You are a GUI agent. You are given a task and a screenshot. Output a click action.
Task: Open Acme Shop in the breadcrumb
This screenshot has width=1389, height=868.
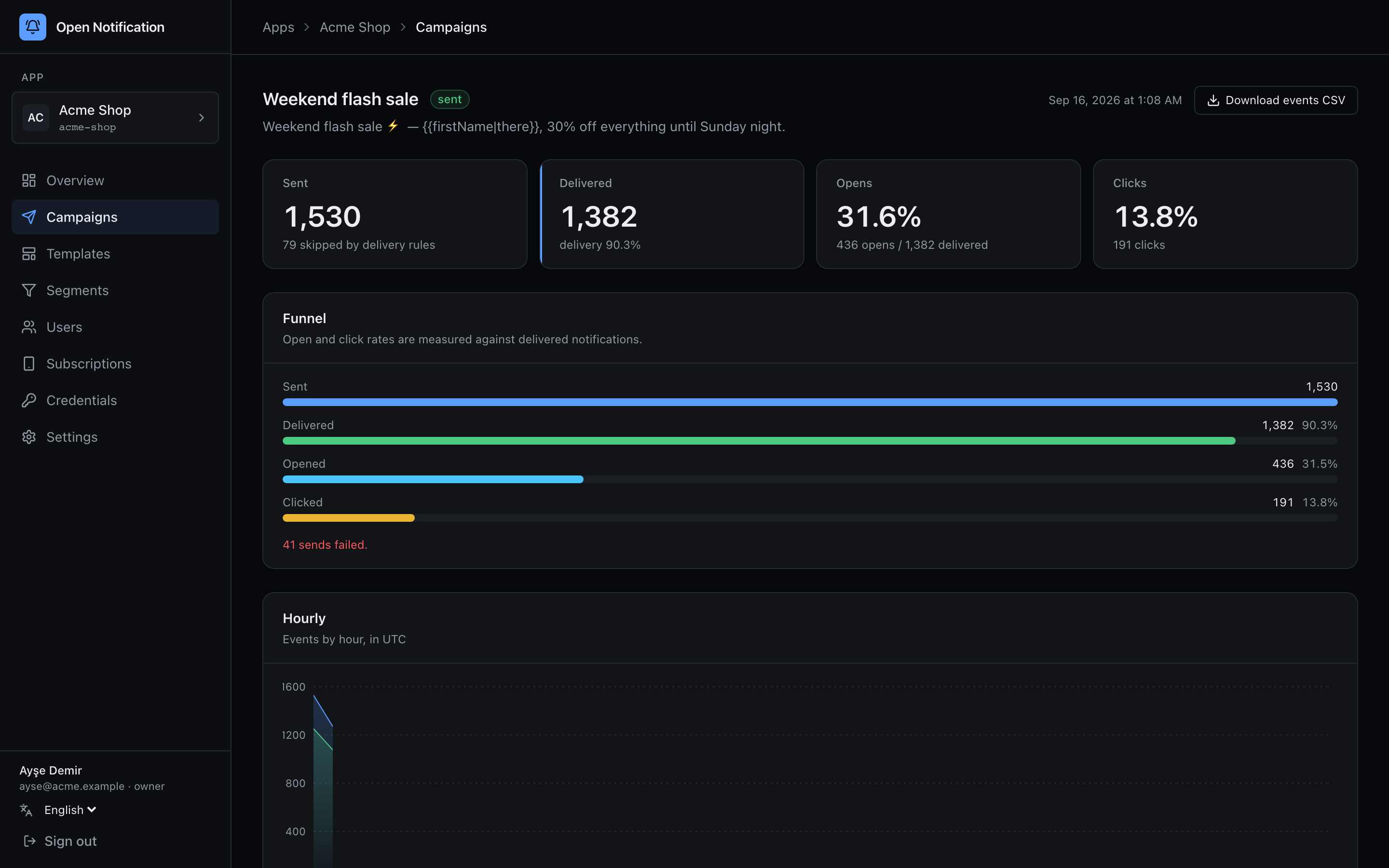pyautogui.click(x=354, y=27)
